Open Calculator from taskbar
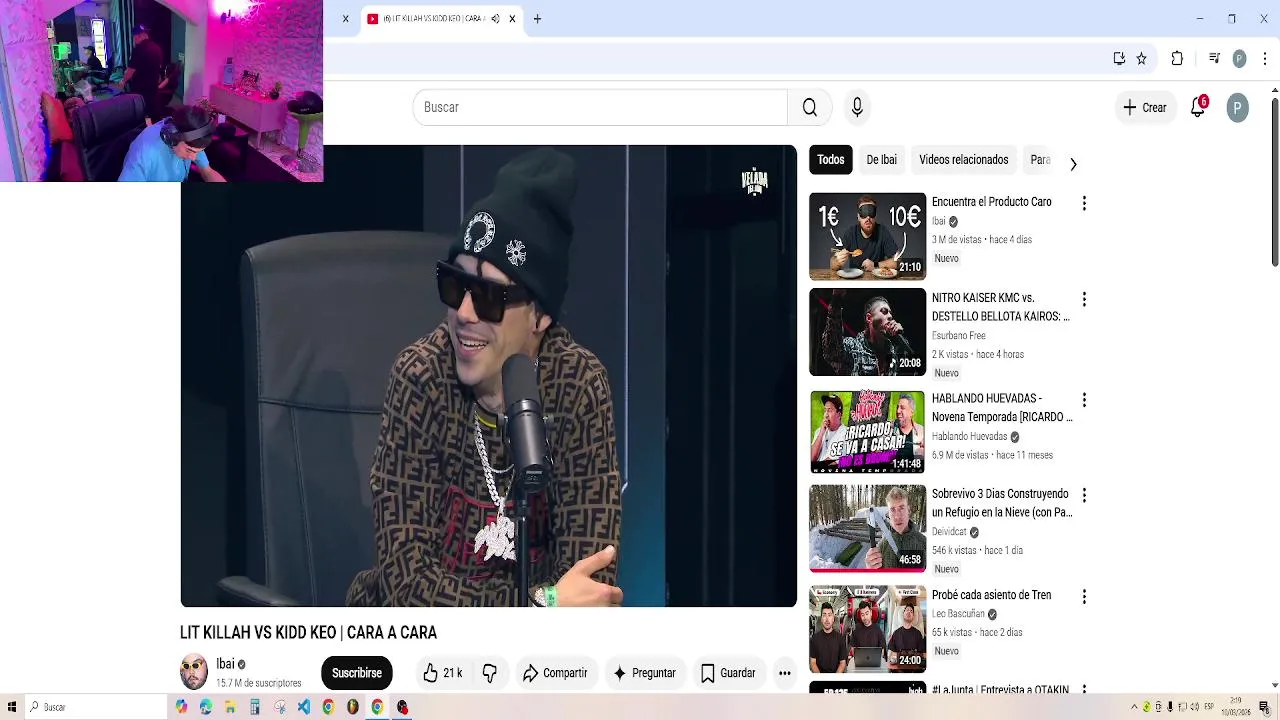1280x720 pixels. [255, 707]
